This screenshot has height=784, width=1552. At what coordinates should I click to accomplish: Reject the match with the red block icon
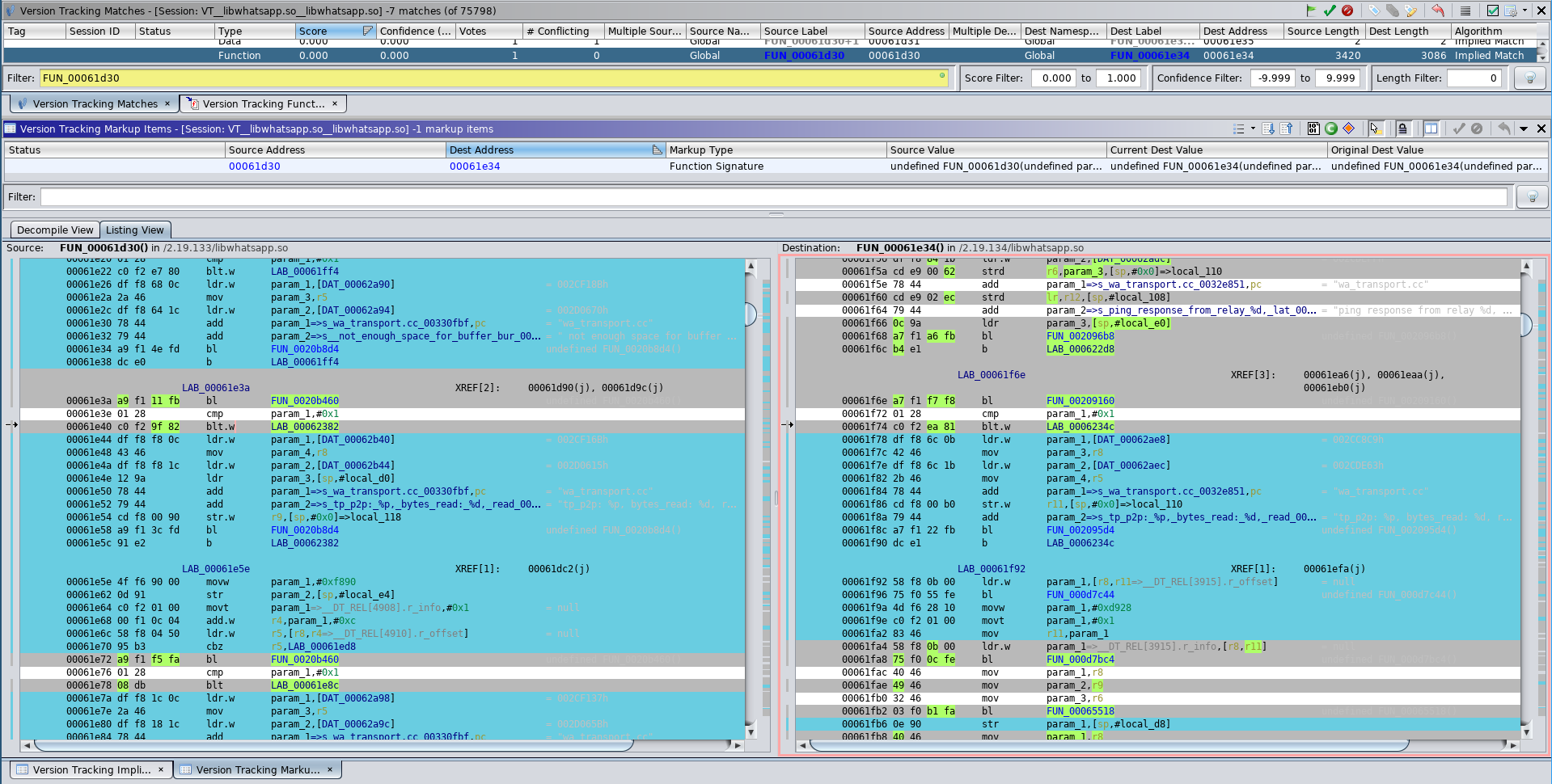(1347, 11)
